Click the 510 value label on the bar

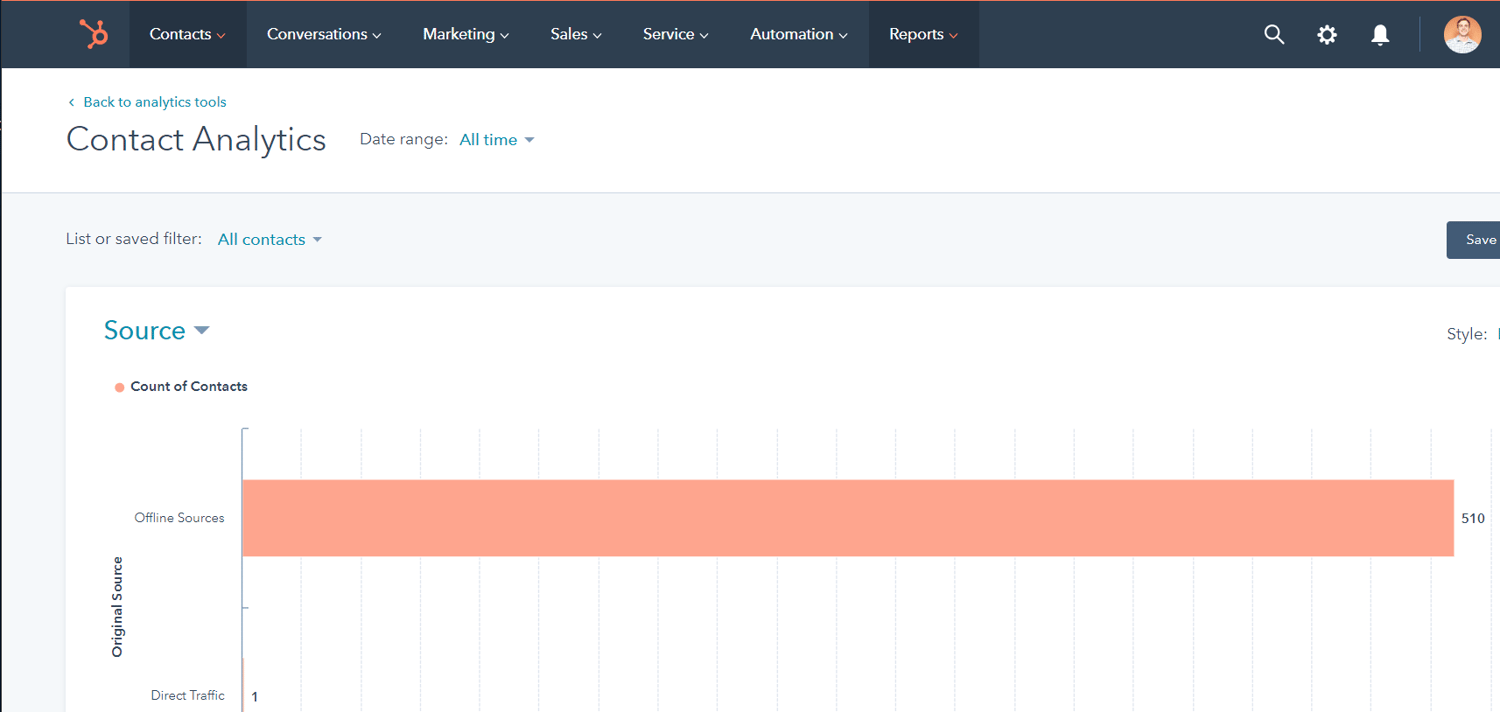coord(1472,518)
